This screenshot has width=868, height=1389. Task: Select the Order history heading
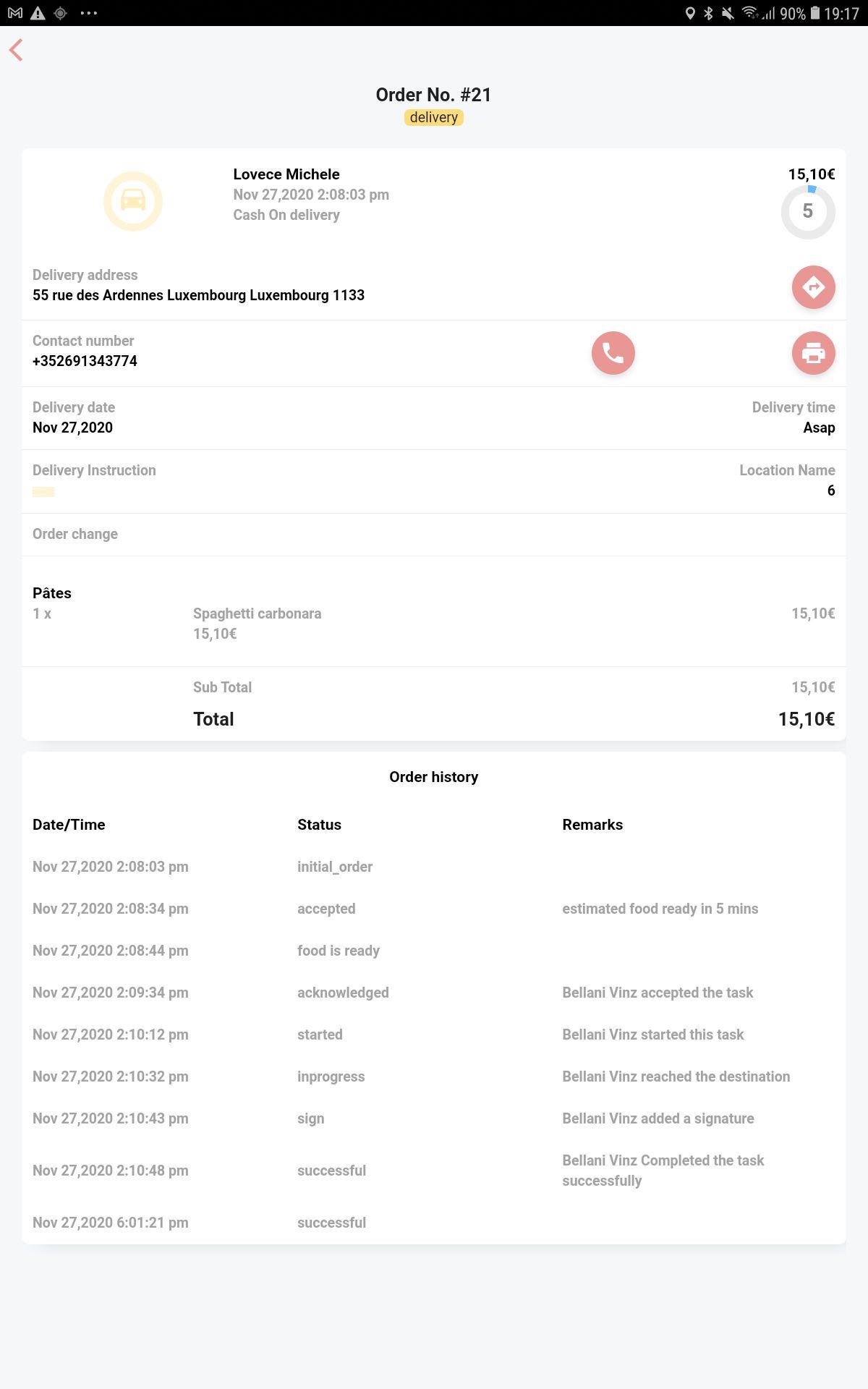coord(434,777)
